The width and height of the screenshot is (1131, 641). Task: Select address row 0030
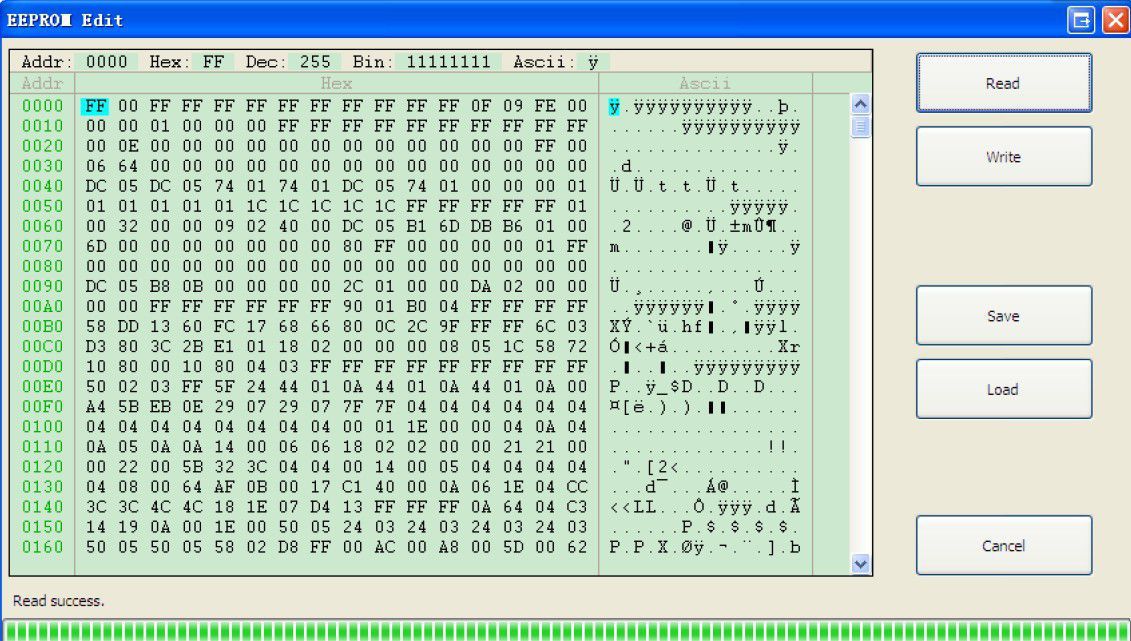(43, 166)
